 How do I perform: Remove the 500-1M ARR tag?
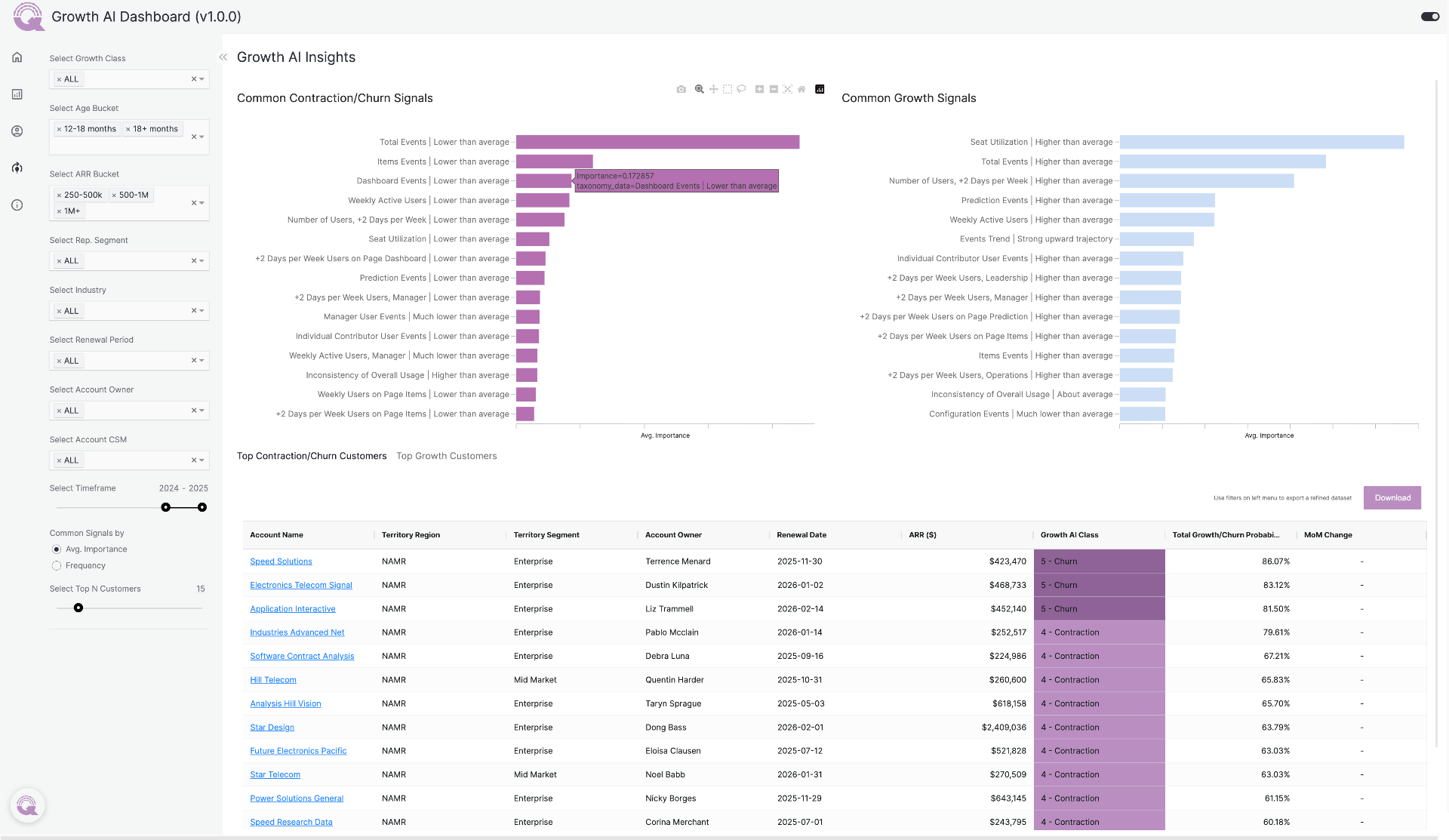114,195
